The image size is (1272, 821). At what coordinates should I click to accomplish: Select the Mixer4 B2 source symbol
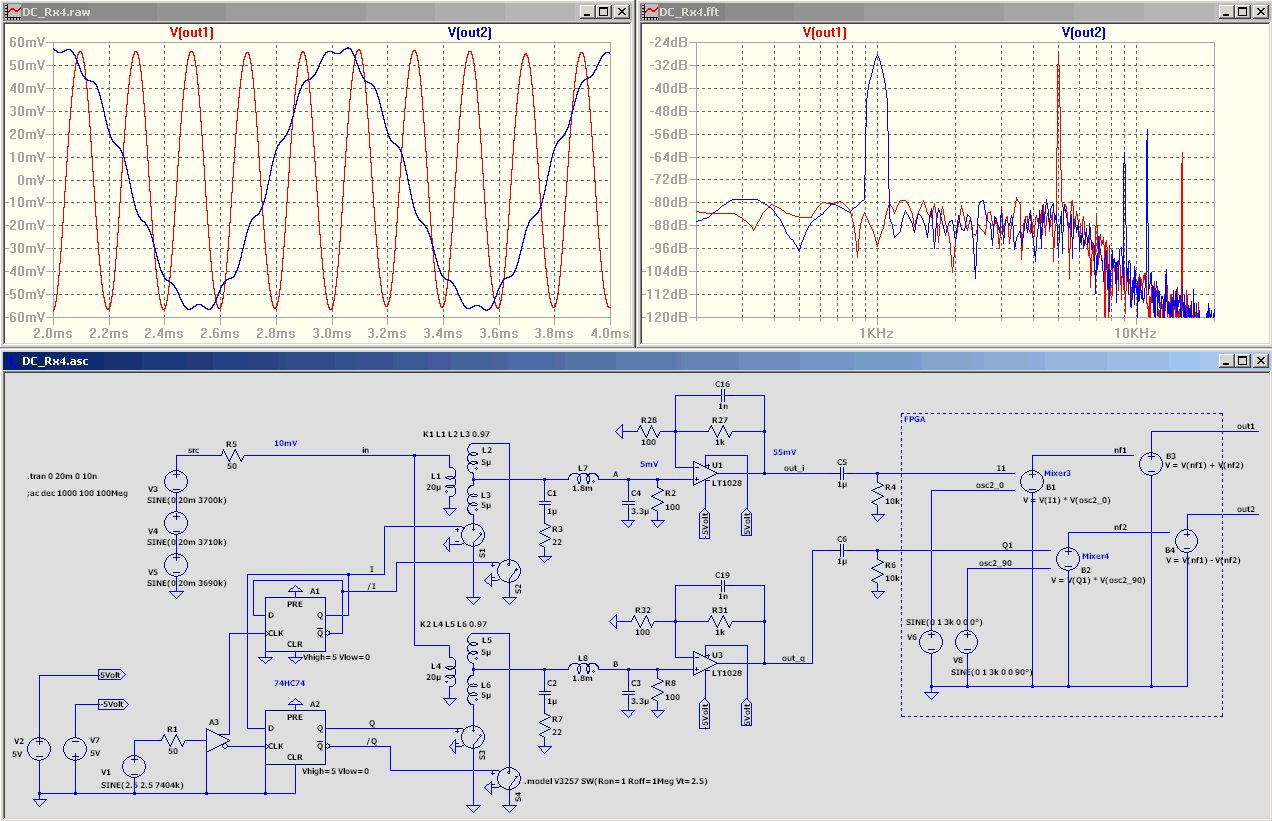tap(1068, 559)
